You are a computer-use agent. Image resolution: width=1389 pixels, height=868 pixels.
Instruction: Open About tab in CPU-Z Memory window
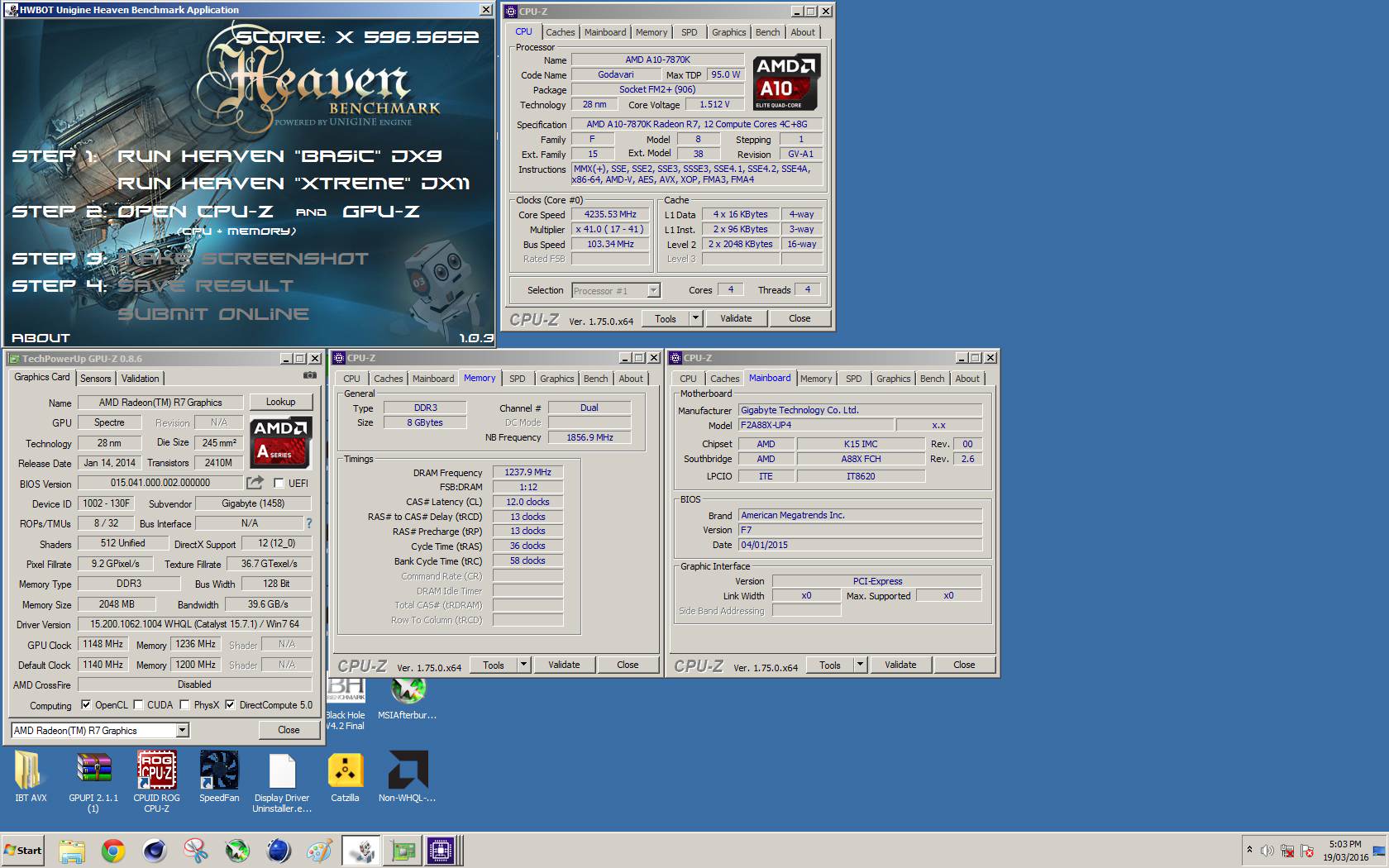pos(631,379)
